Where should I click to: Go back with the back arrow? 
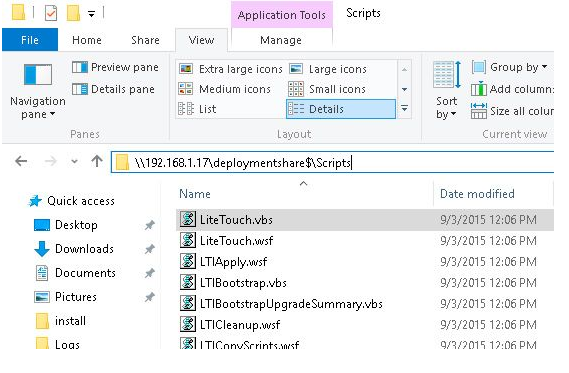pyautogui.click(x=21, y=161)
